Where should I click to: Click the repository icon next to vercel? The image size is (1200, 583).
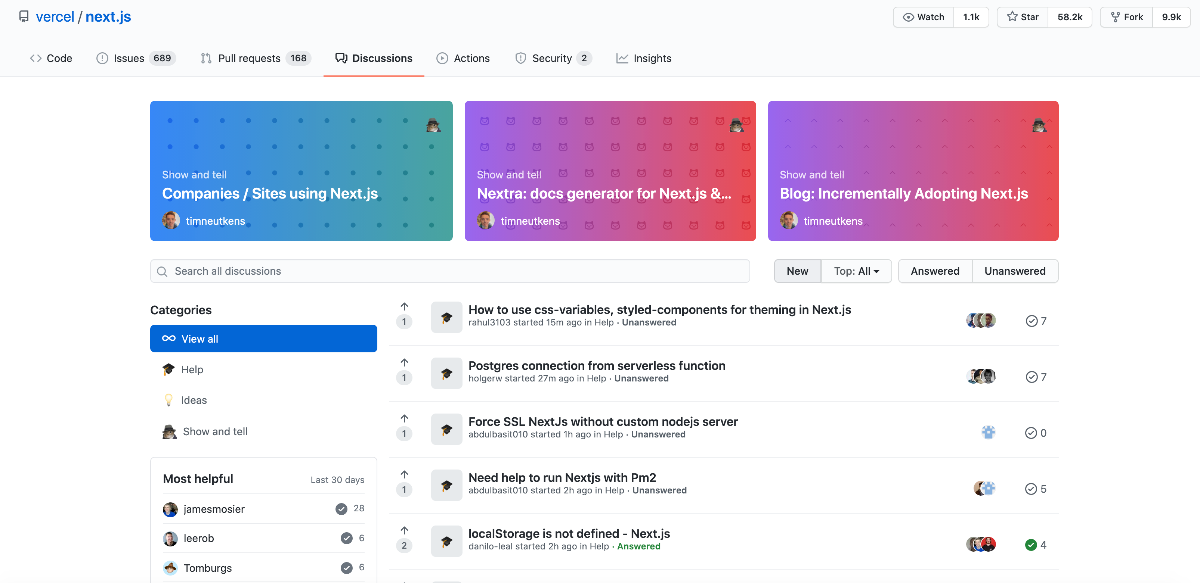tap(24, 17)
